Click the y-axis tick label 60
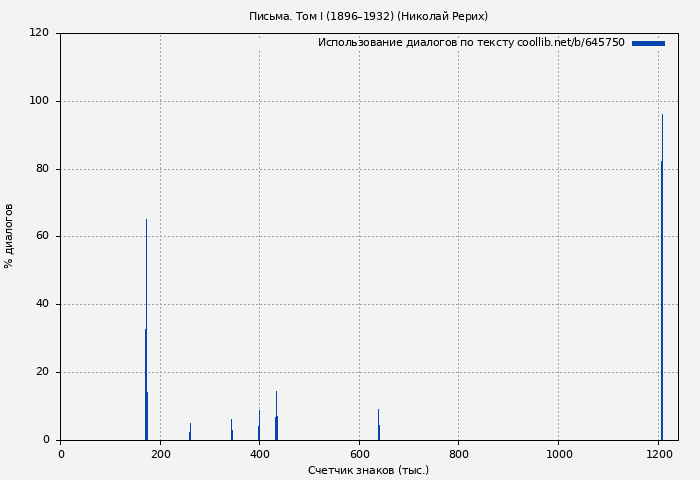 pos(42,236)
